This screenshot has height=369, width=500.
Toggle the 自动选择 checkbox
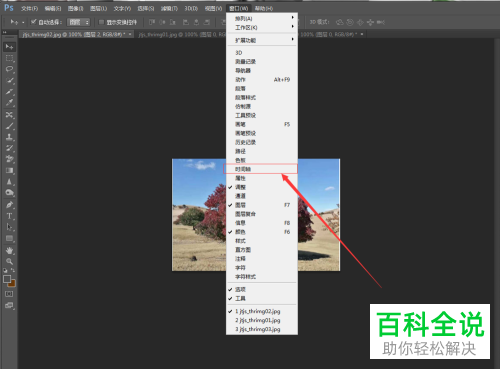(x=33, y=22)
